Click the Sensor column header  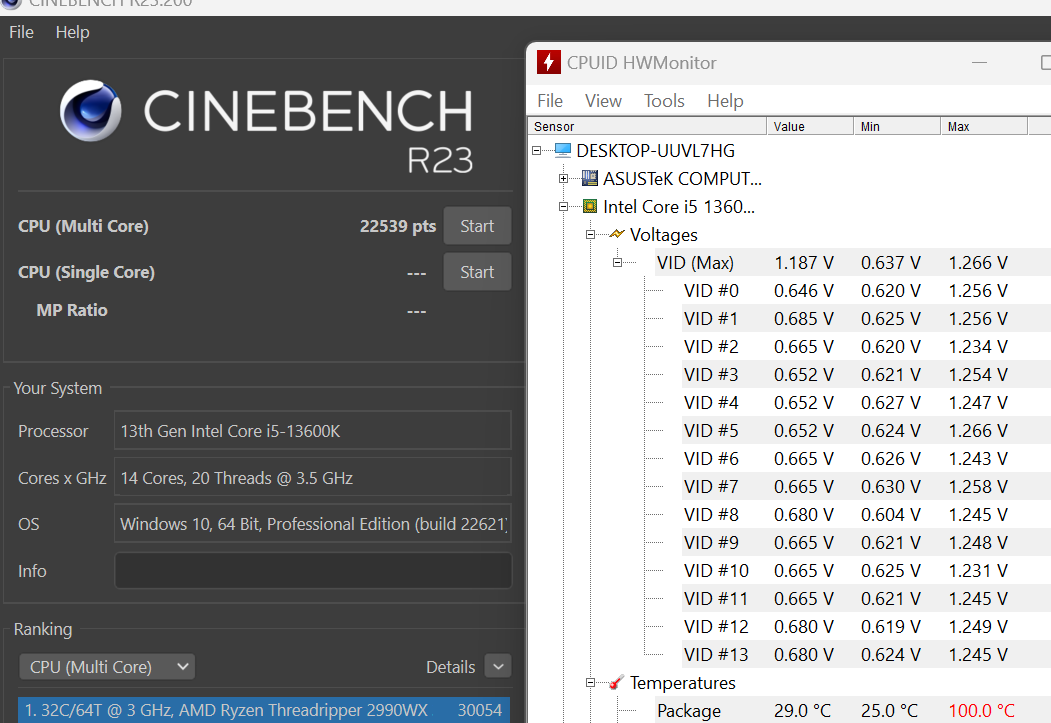(x=647, y=126)
